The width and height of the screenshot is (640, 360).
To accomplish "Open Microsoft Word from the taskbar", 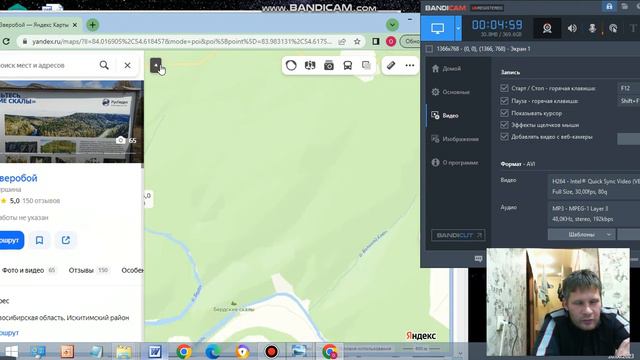I will tap(155, 351).
